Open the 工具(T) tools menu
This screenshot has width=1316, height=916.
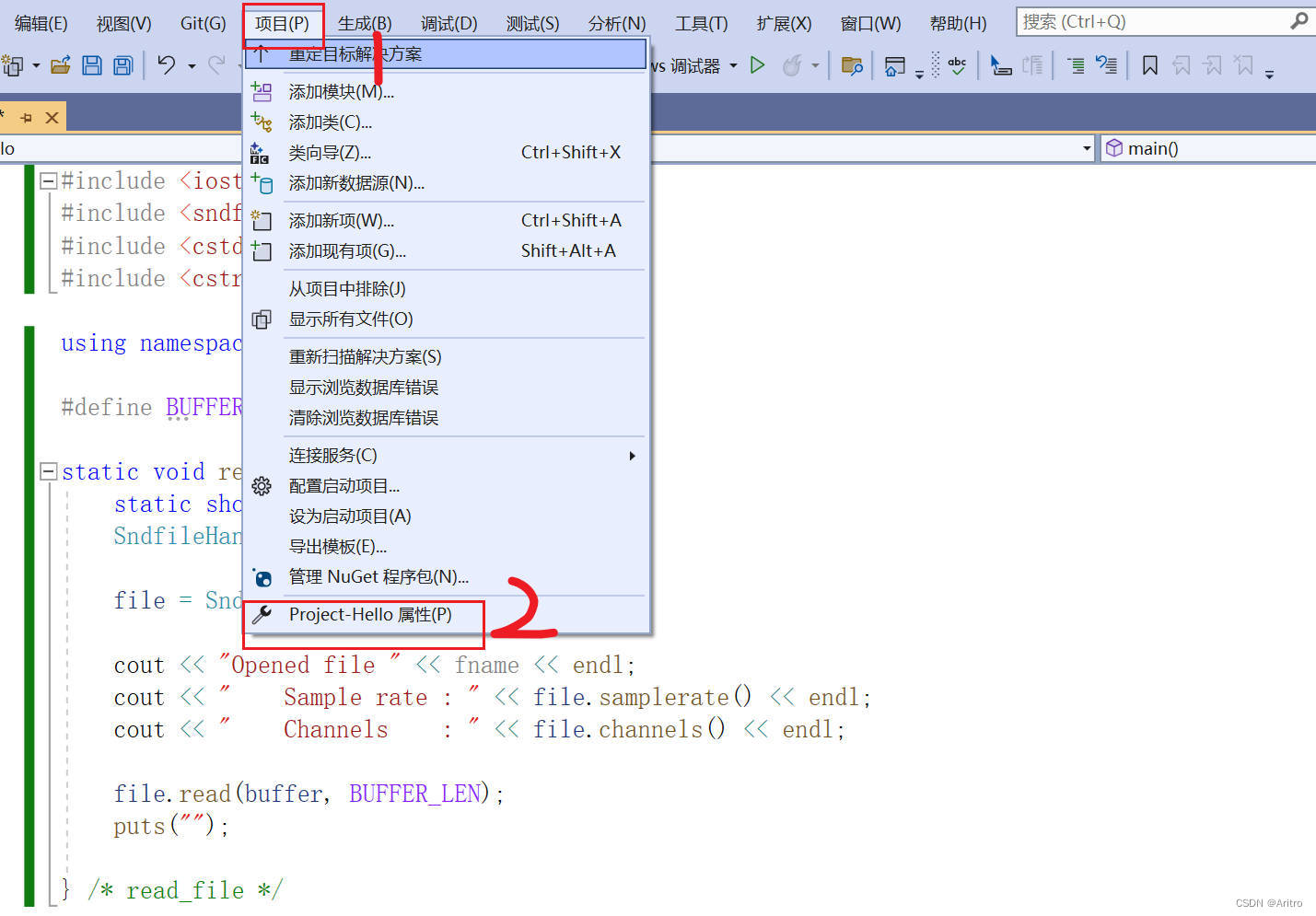click(x=701, y=23)
